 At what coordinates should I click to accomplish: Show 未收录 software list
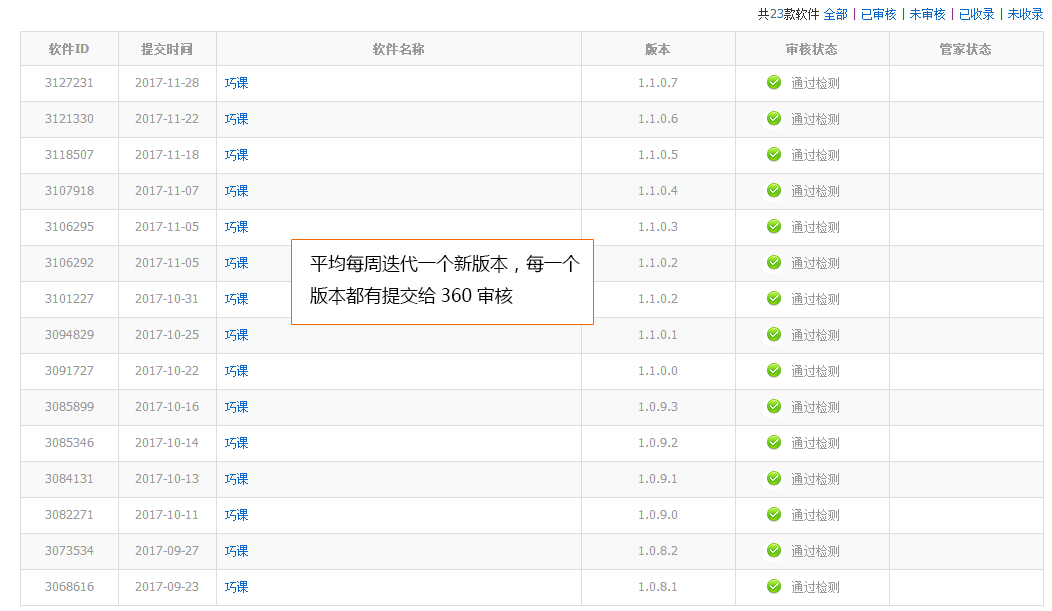1025,14
